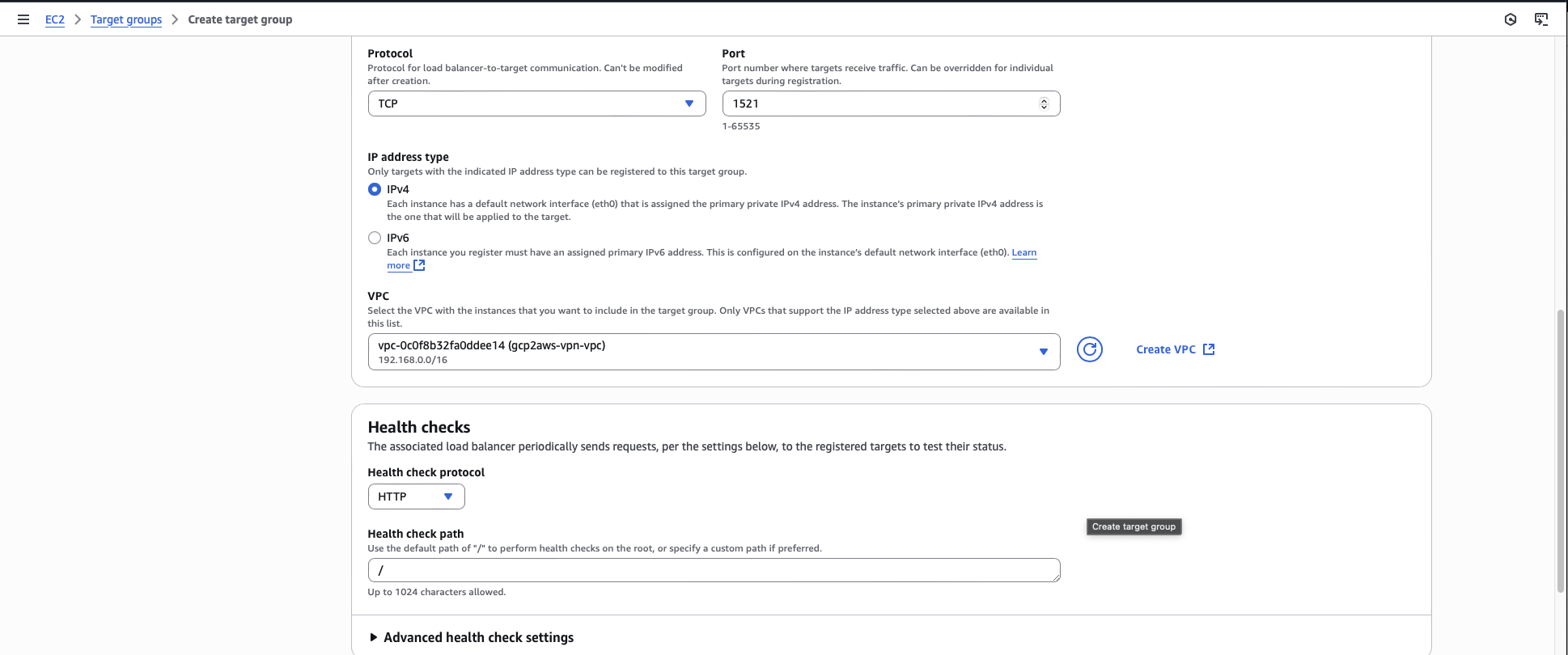
Task: Open the Protocol TCP dropdown
Action: point(536,104)
